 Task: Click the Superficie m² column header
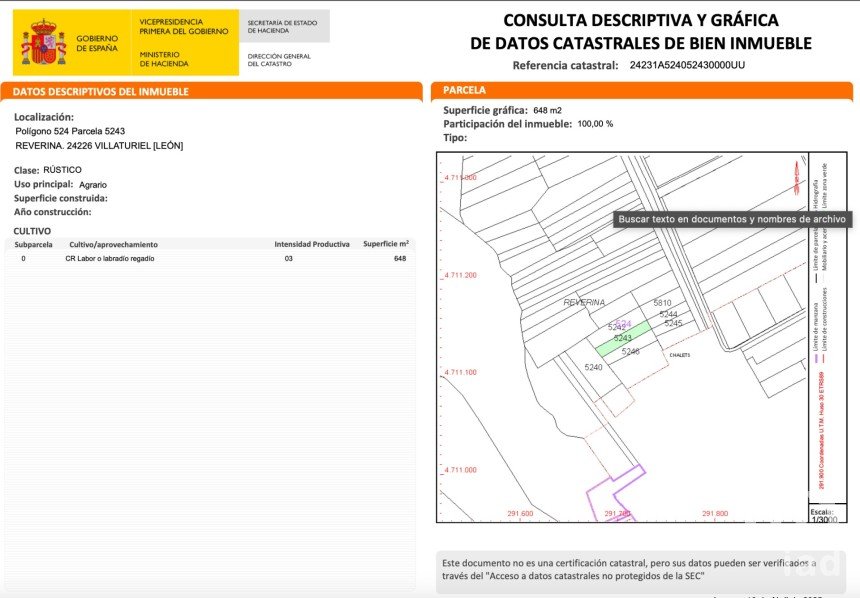385,243
